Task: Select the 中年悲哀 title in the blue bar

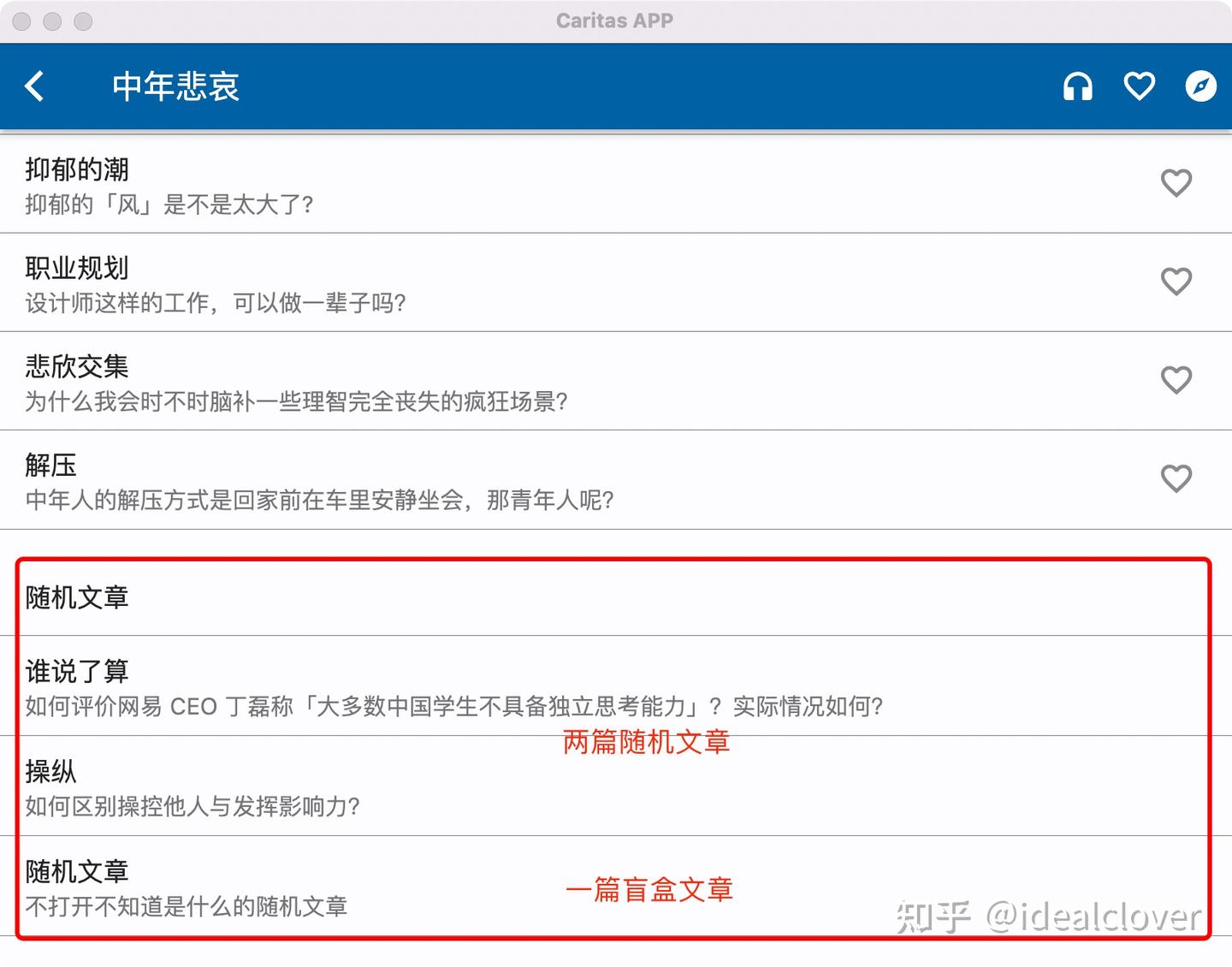Action: tap(175, 86)
